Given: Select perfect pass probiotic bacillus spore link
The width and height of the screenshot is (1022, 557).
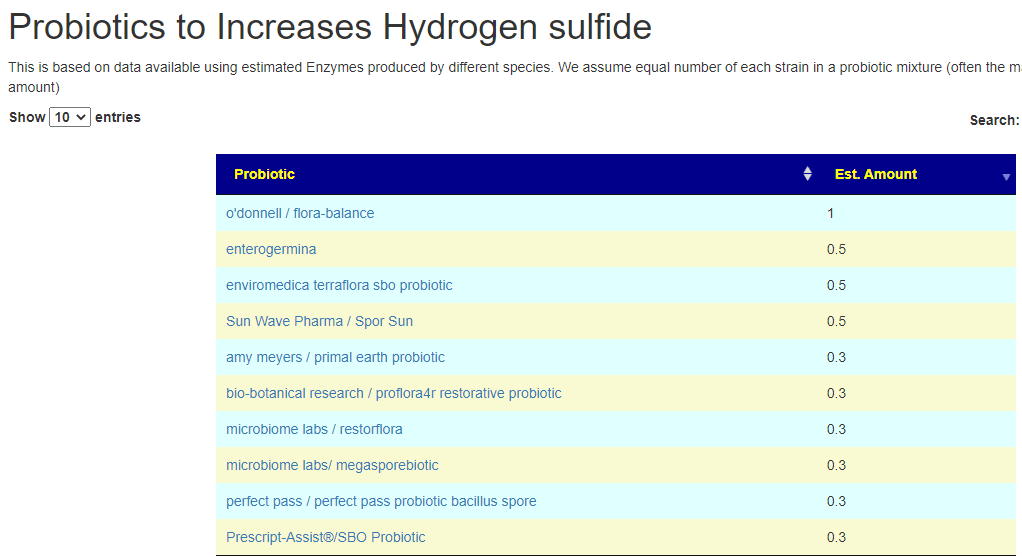Looking at the screenshot, I should coord(381,501).
